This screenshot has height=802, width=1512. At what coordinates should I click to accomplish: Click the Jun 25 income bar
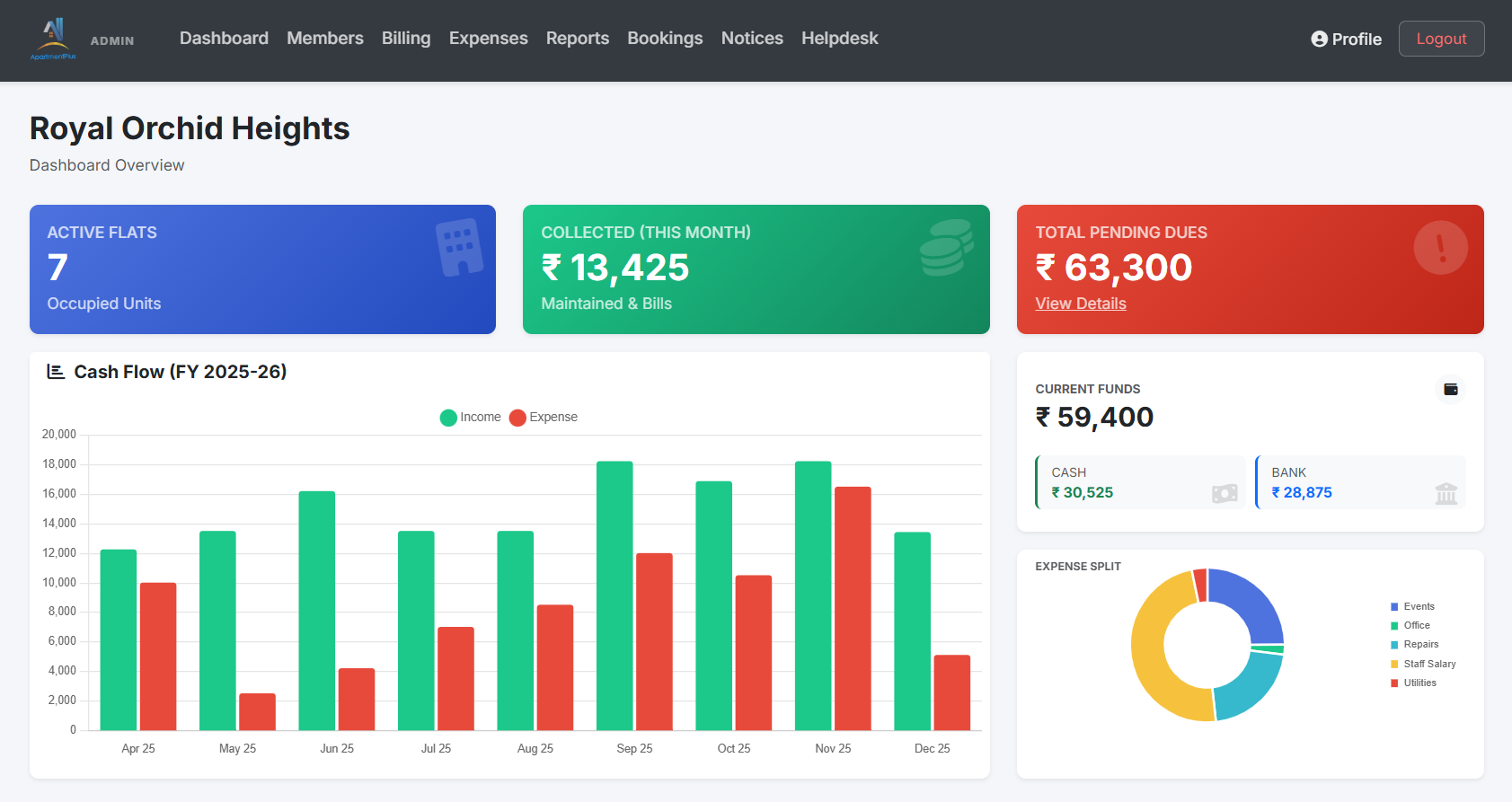(317, 611)
